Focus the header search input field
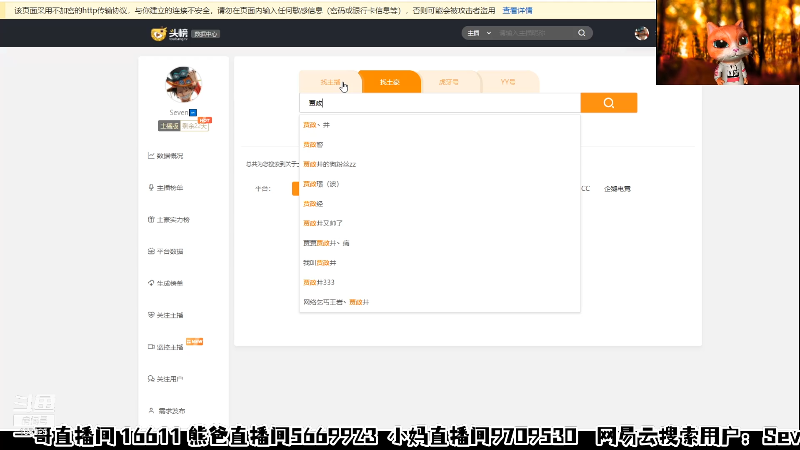 [536, 33]
